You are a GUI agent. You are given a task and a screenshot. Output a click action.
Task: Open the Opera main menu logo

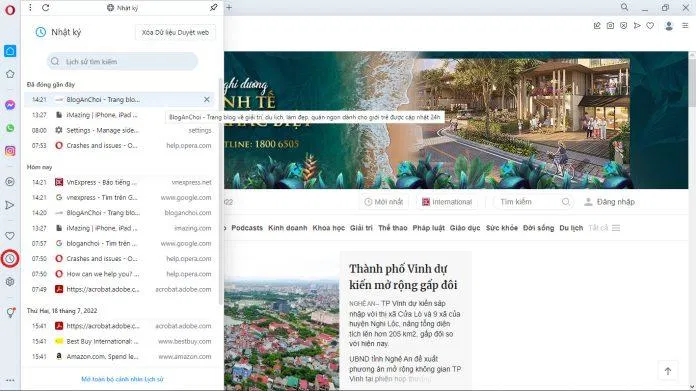[x=10, y=10]
